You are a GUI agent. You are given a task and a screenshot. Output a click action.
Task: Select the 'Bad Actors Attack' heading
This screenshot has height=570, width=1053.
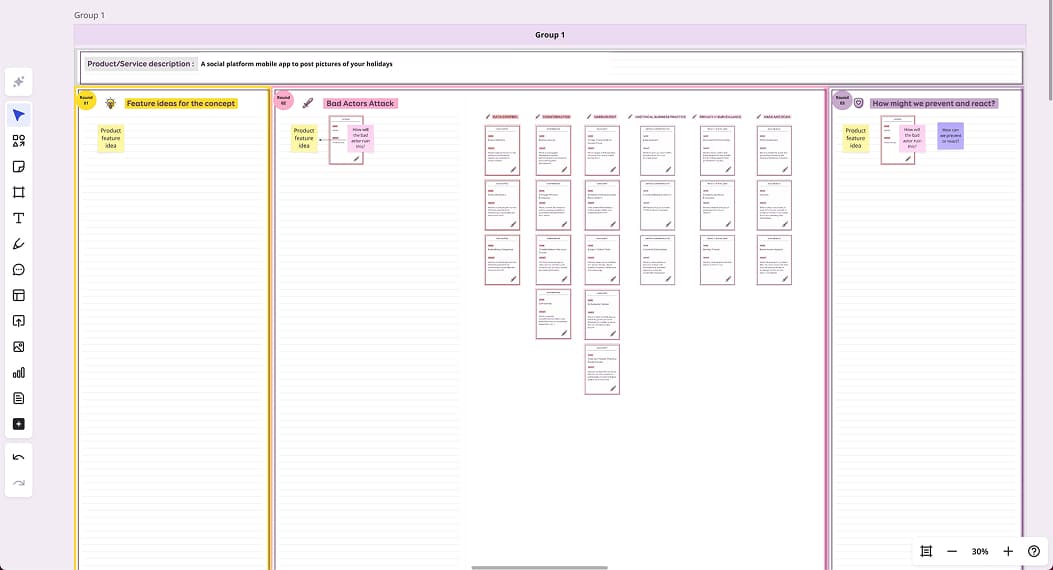click(x=360, y=104)
